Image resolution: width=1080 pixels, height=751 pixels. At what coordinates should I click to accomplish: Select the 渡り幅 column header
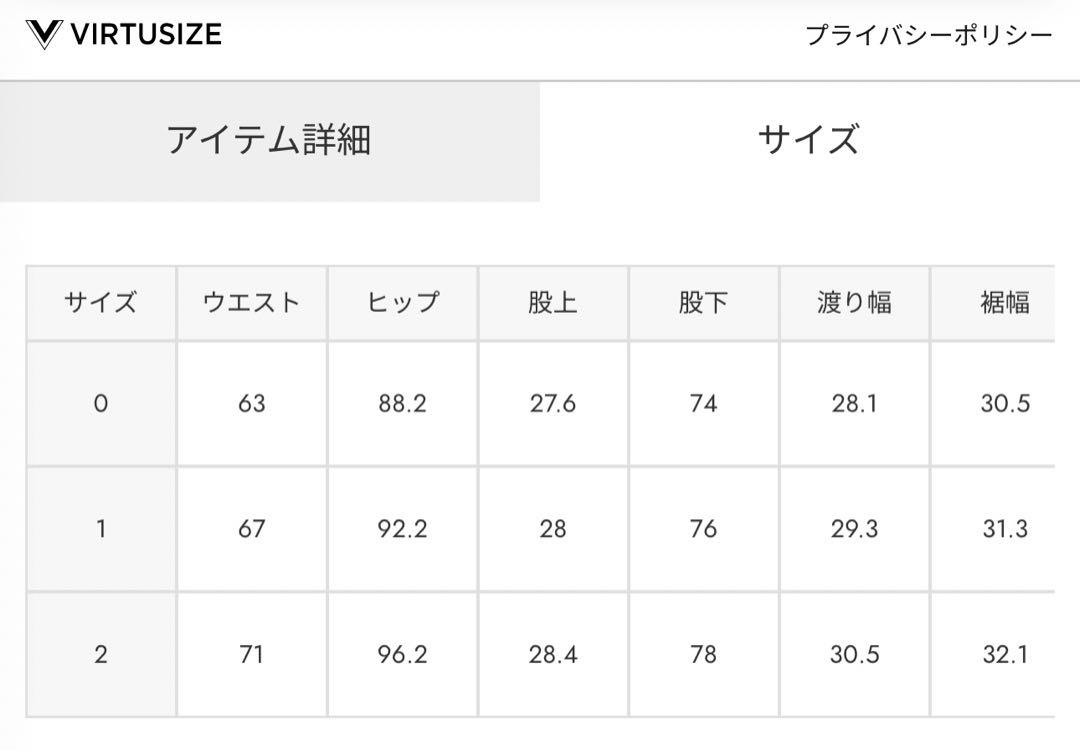click(x=854, y=302)
